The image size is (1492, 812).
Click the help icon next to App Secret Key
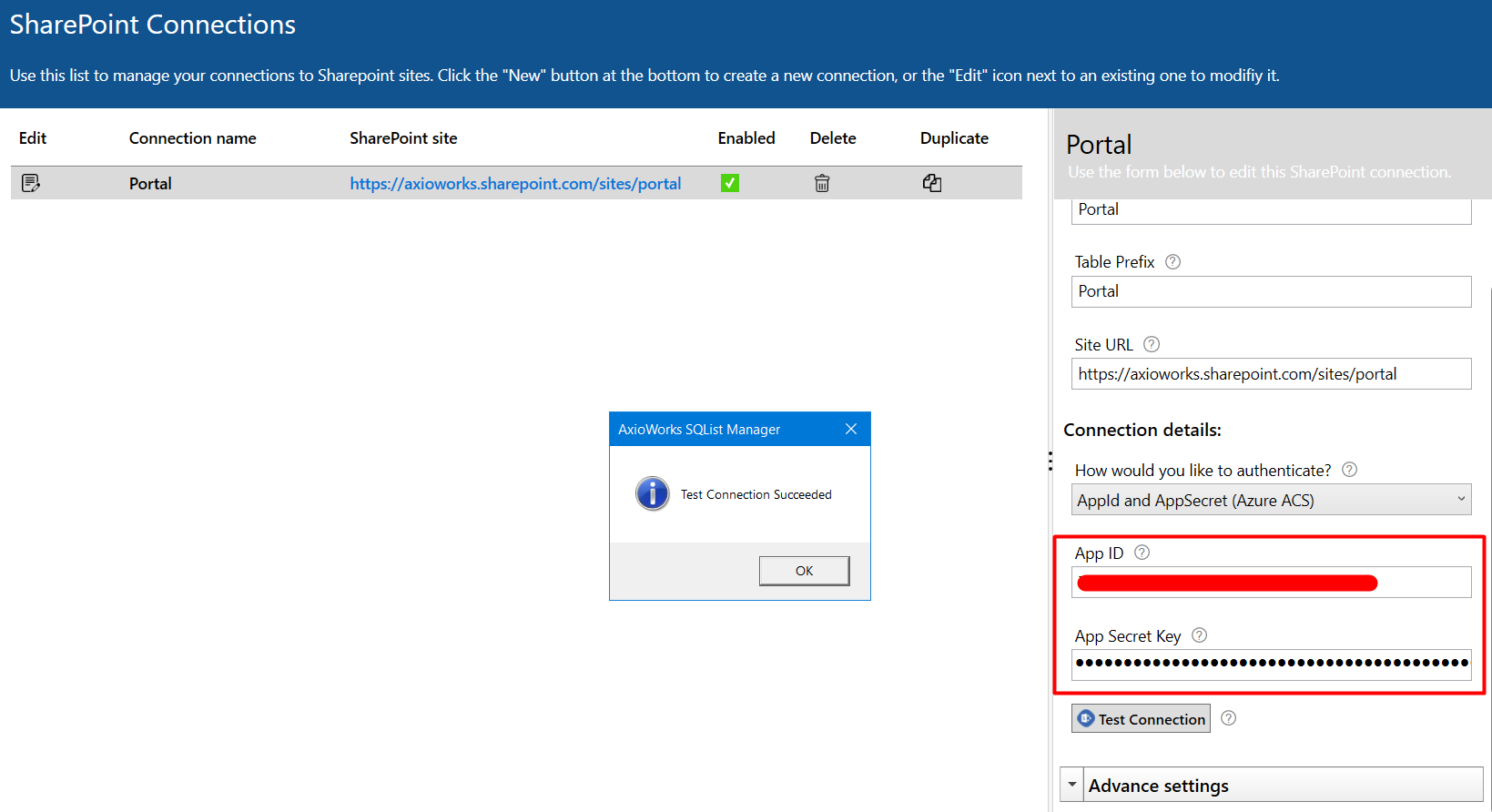(x=1200, y=635)
